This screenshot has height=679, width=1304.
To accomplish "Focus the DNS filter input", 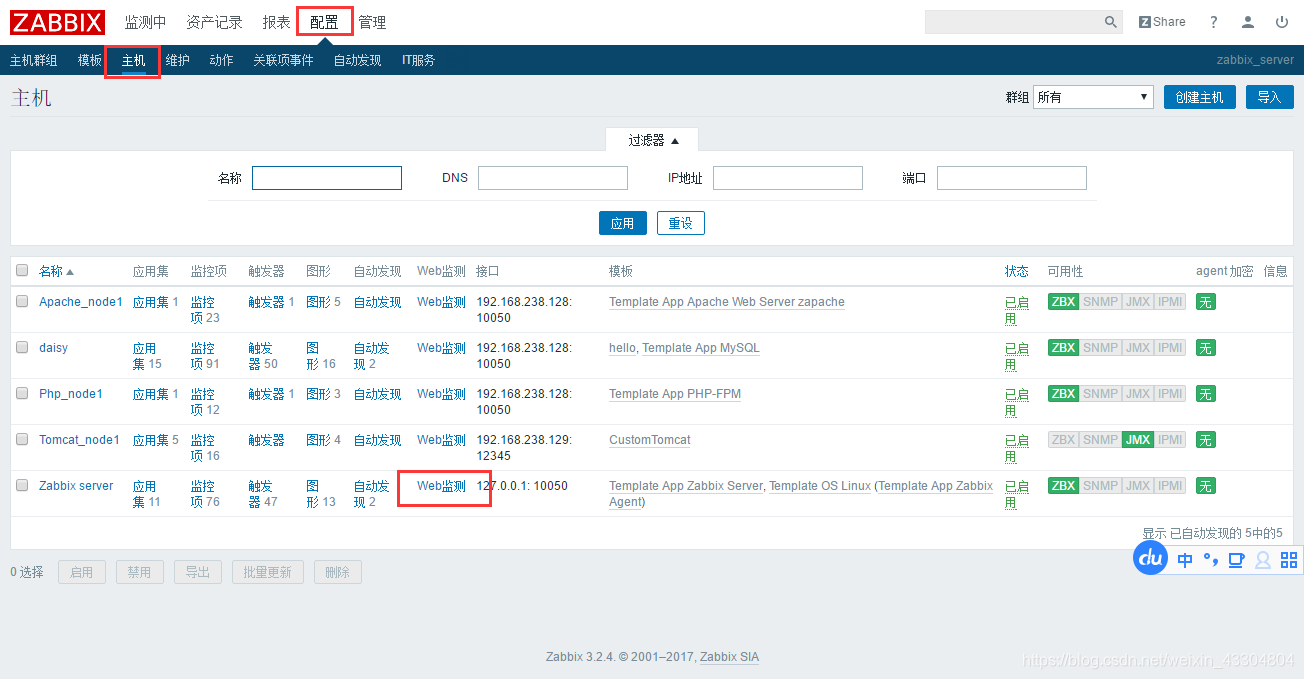I will pyautogui.click(x=553, y=178).
